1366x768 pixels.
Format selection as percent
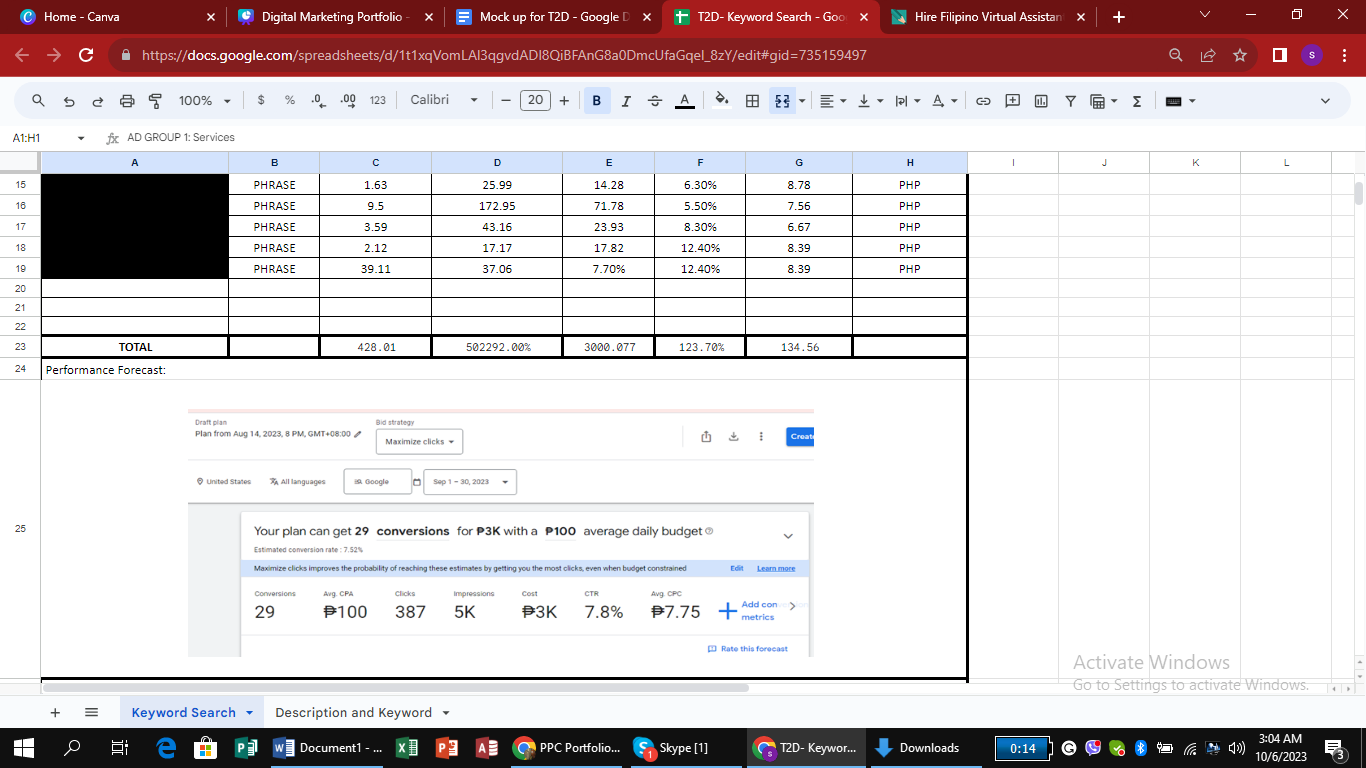[x=290, y=101]
